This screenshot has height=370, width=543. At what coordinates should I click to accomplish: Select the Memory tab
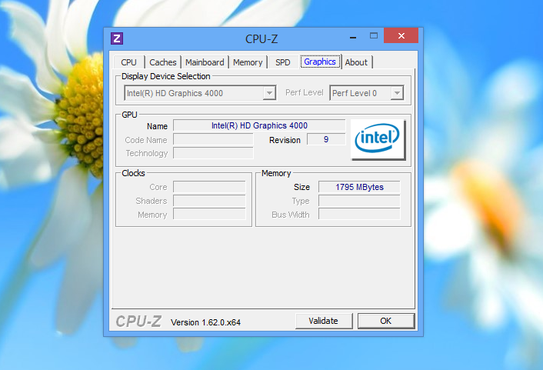pos(248,62)
